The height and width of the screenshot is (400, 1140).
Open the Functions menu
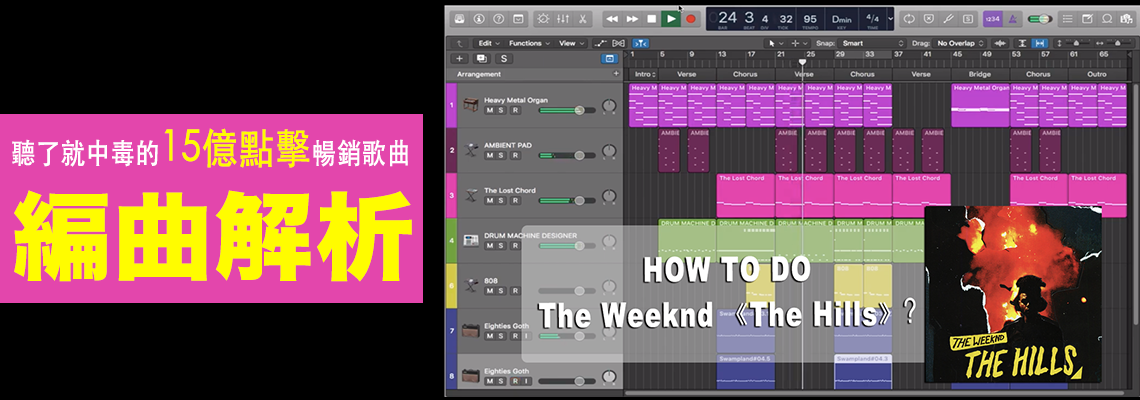click(x=529, y=44)
